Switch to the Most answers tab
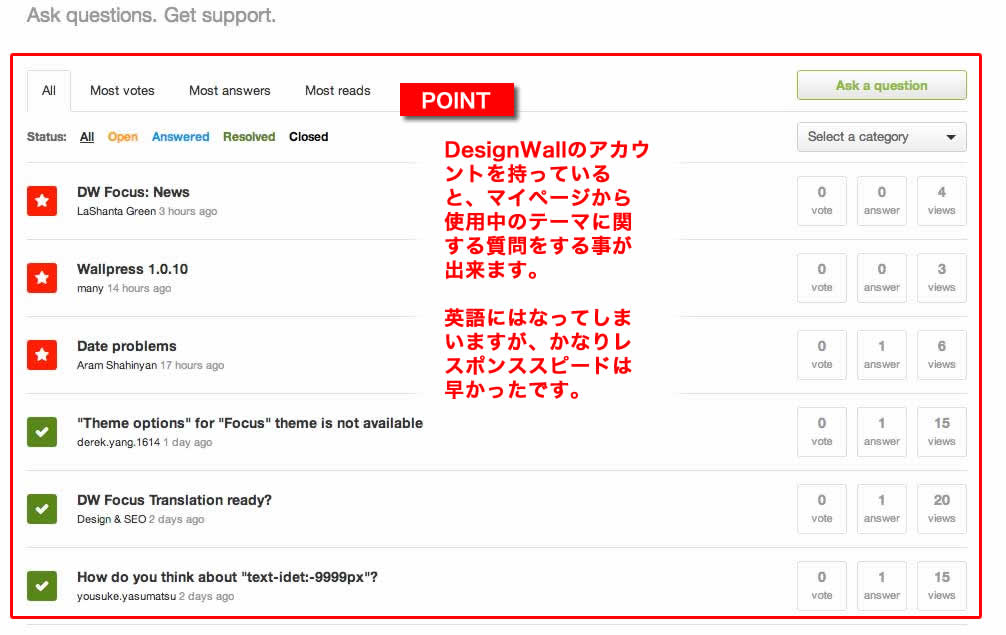Viewport: 1006px width, 635px height. tap(230, 91)
